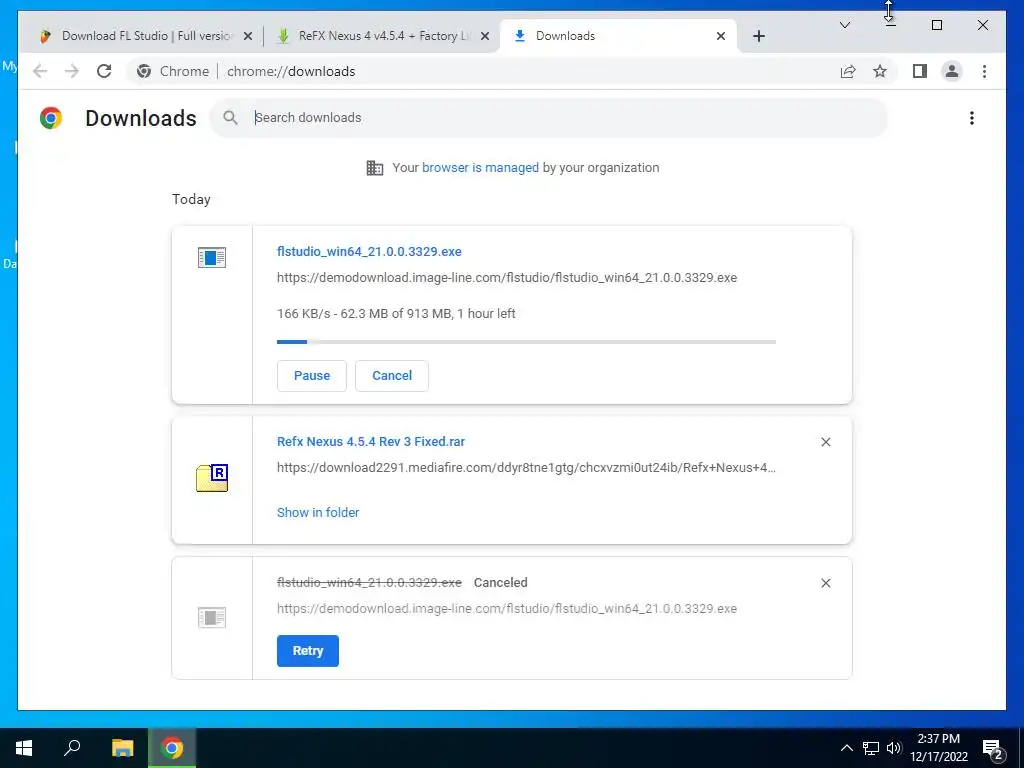Open the volume speaker tray icon
This screenshot has height=768, width=1024.
click(894, 748)
